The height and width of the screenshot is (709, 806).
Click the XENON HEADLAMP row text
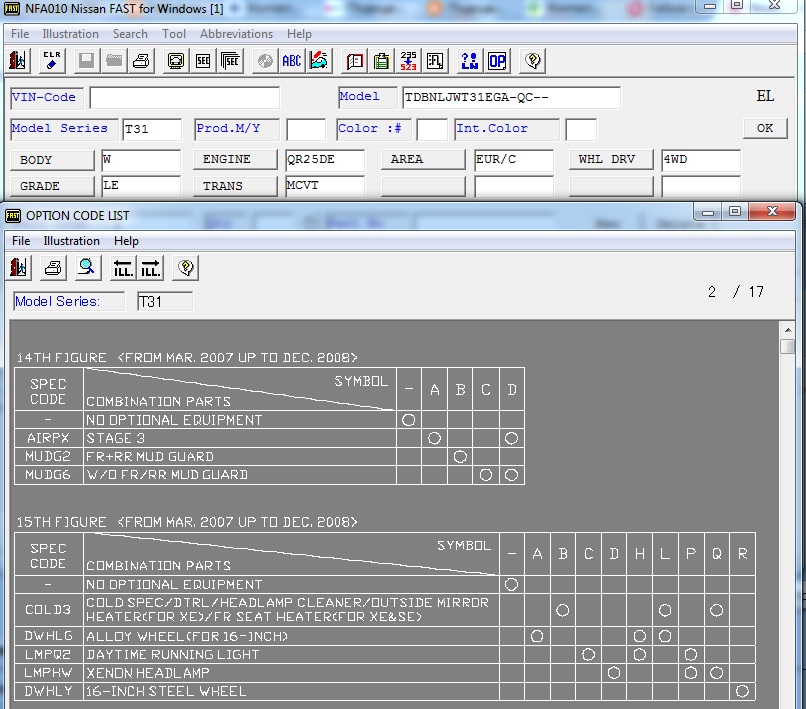[x=148, y=673]
